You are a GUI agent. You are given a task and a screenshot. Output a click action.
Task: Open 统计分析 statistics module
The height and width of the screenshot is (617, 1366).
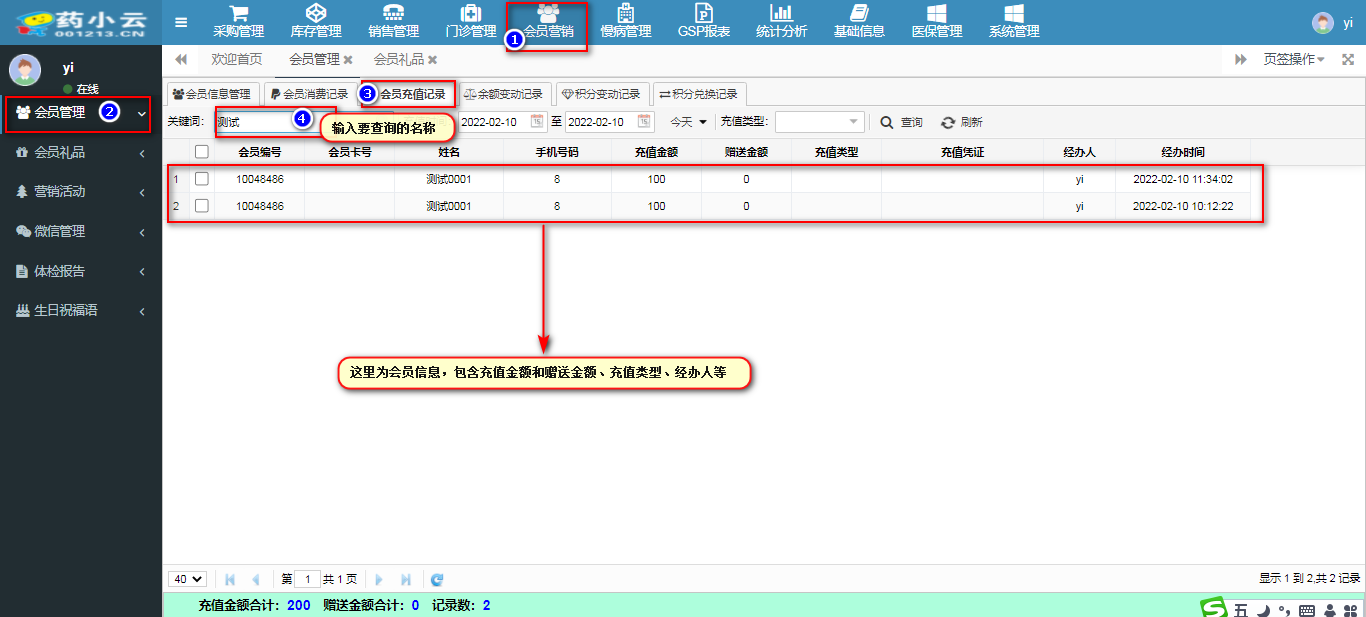[781, 22]
